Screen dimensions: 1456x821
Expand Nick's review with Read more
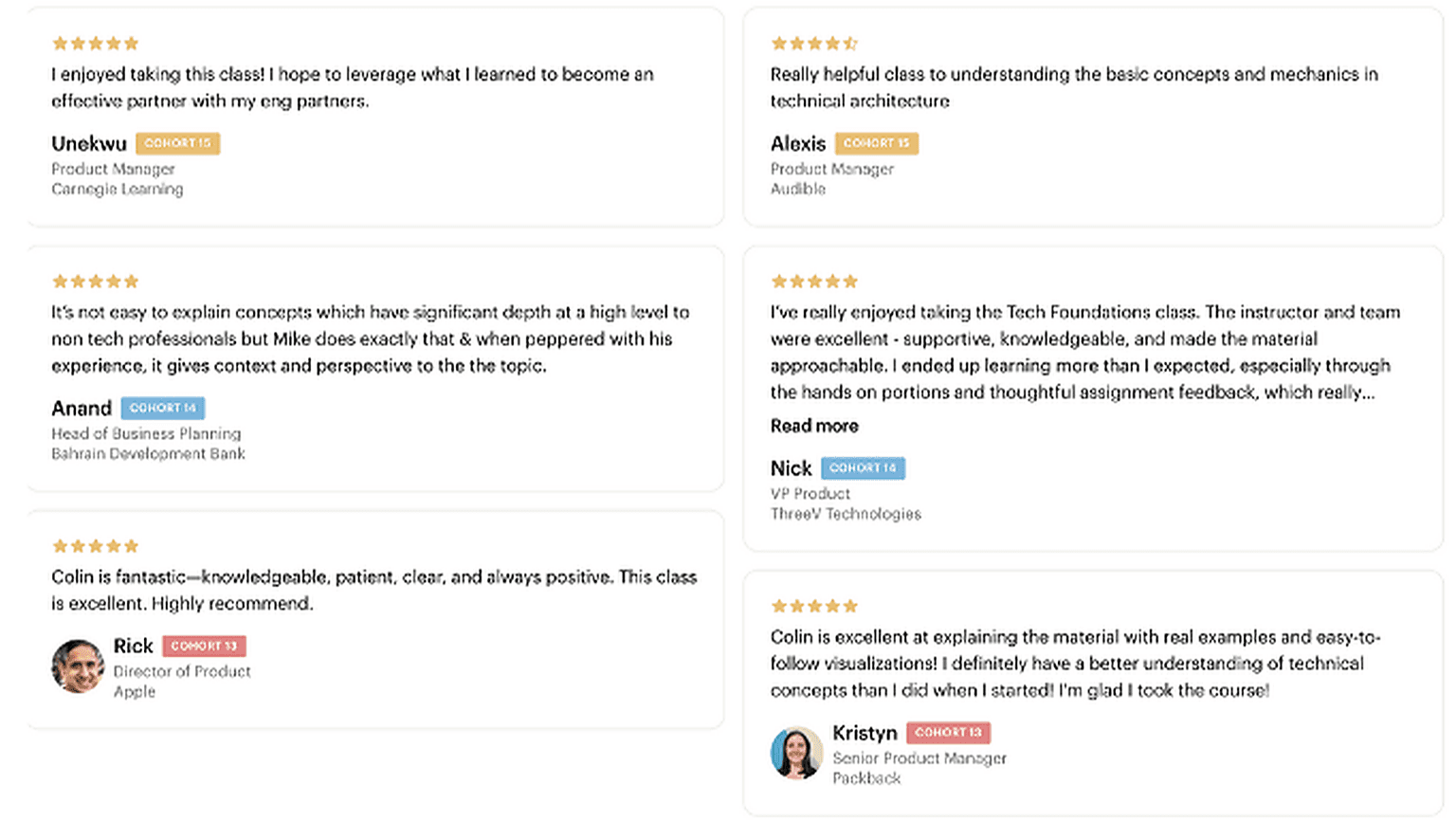[x=813, y=426]
